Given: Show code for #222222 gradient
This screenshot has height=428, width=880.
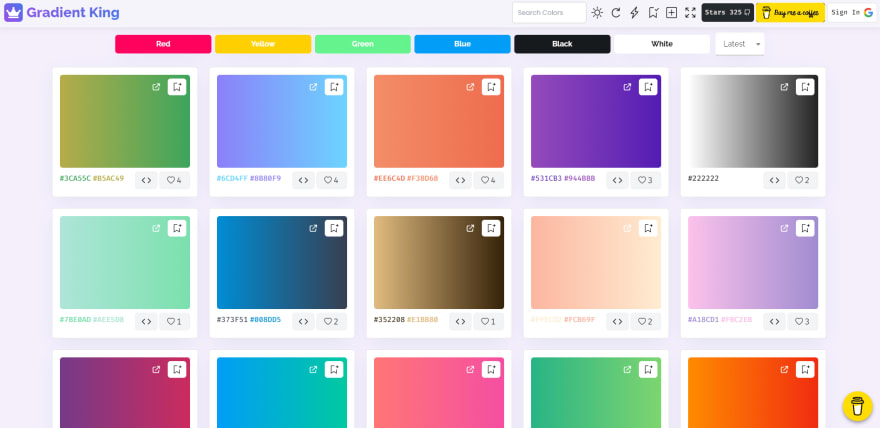Looking at the screenshot, I should click(x=774, y=180).
